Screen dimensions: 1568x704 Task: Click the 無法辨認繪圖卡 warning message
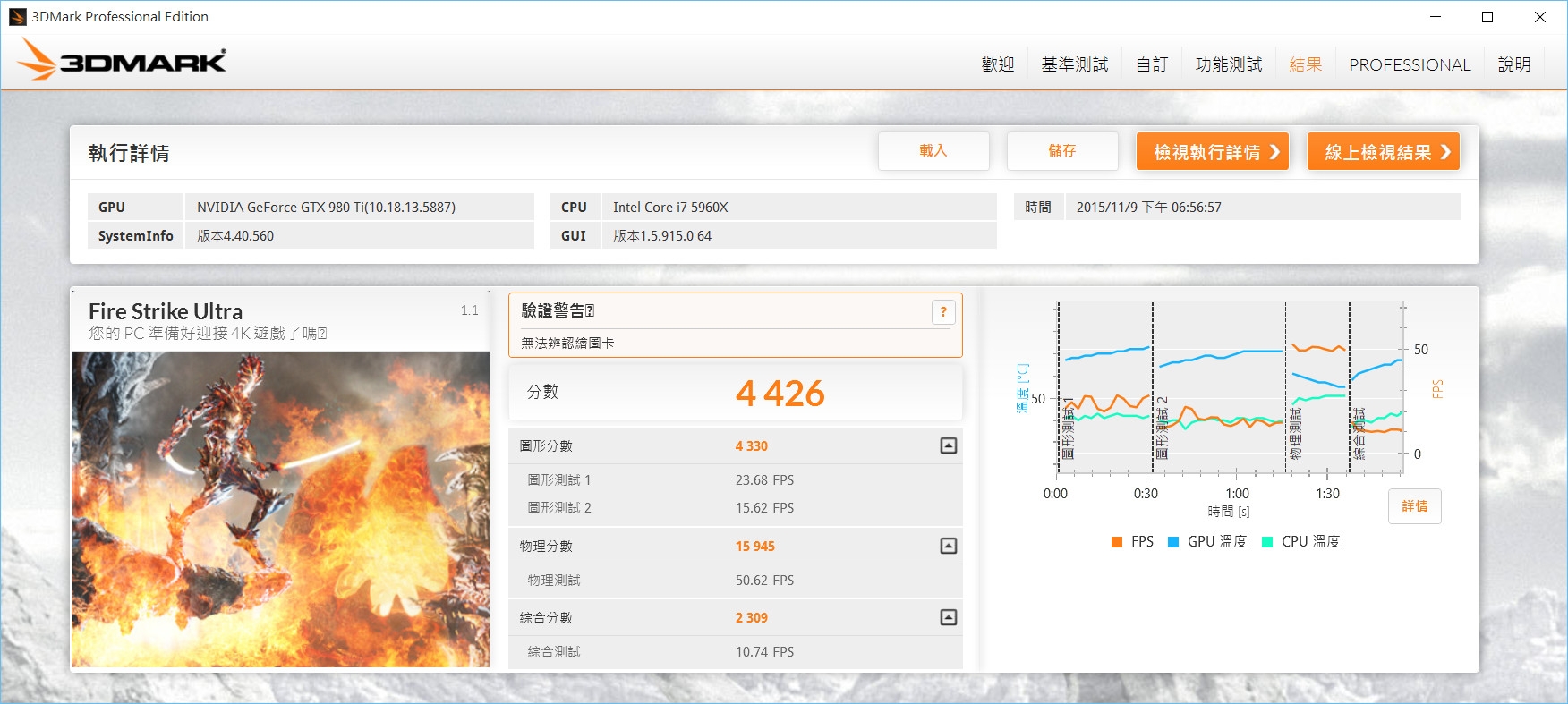567,343
